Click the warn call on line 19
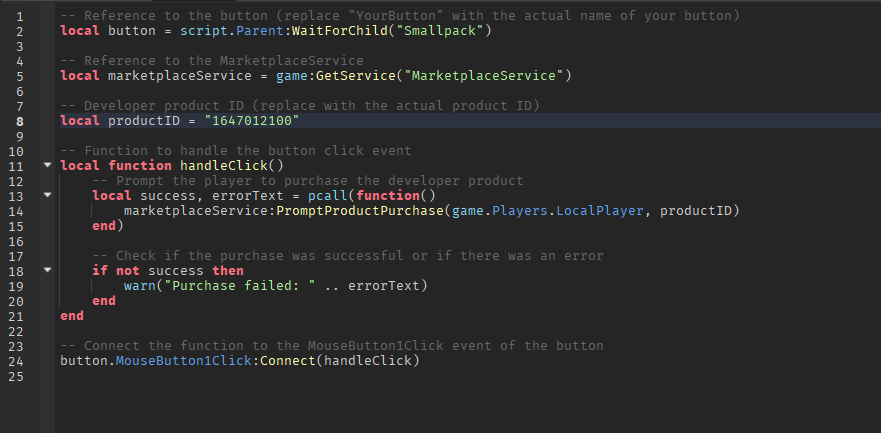 pyautogui.click(x=139, y=286)
